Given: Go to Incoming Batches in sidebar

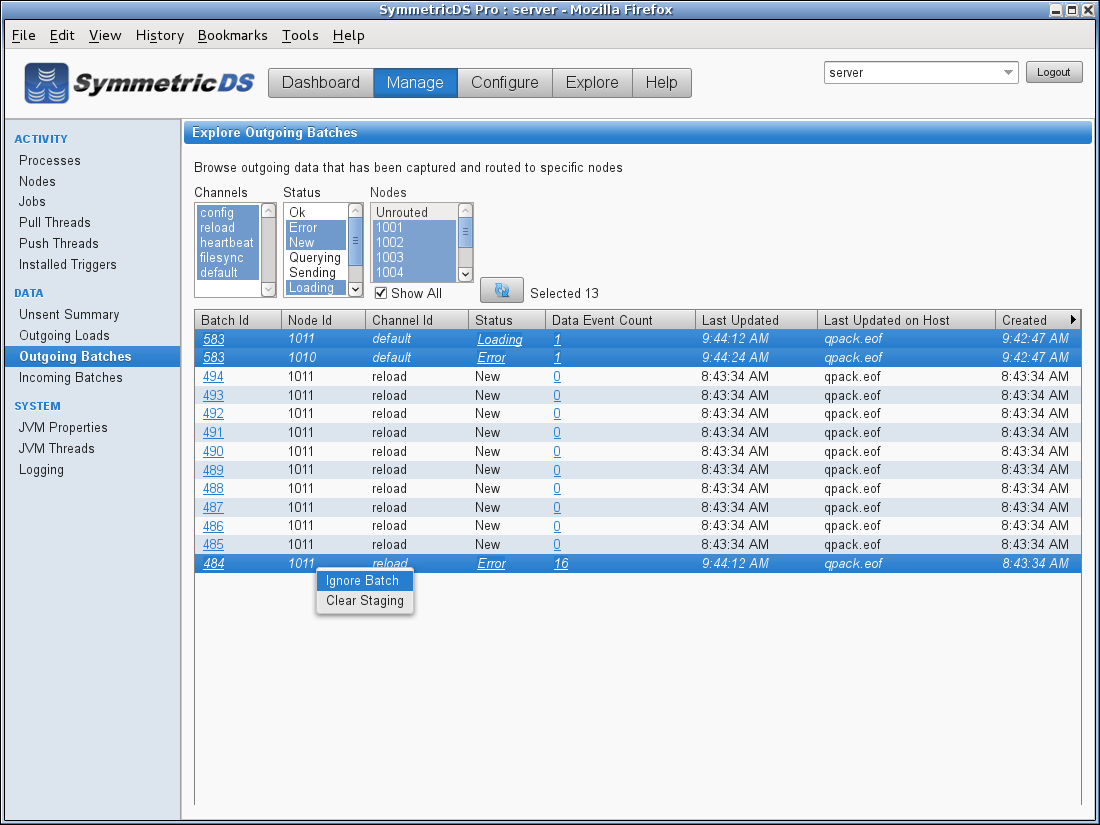Looking at the screenshot, I should point(71,378).
